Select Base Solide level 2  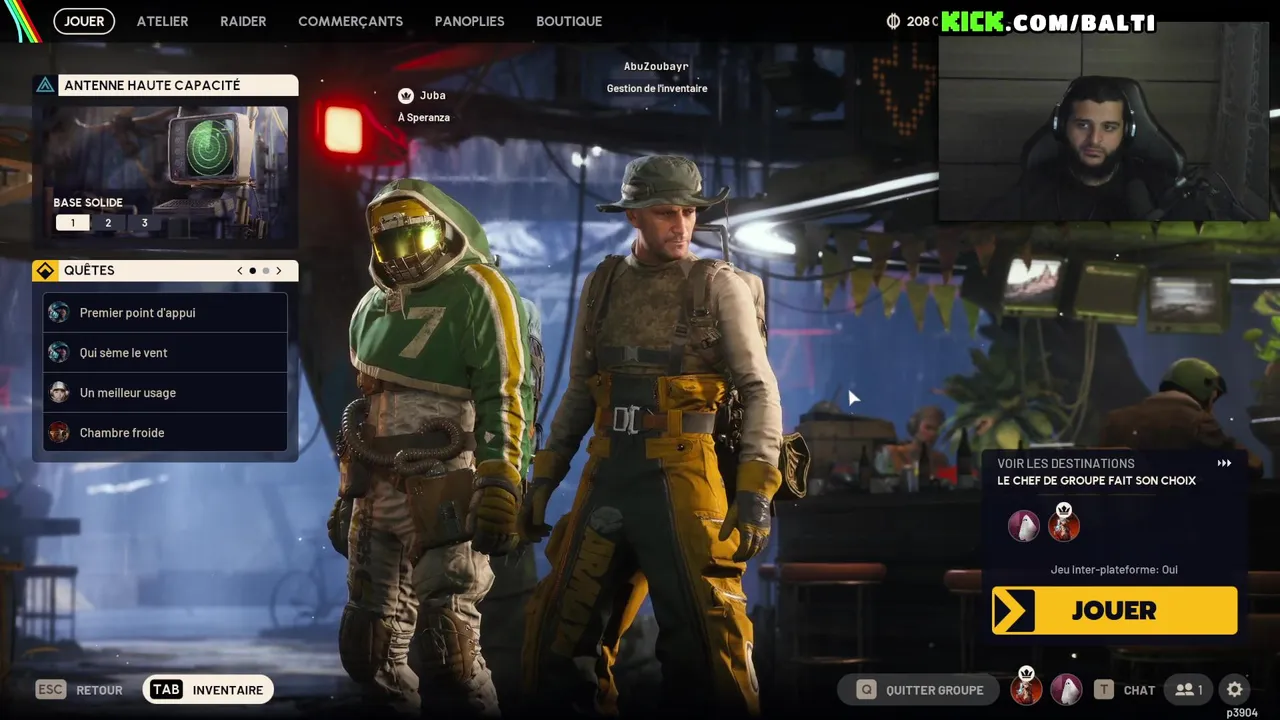coord(108,223)
